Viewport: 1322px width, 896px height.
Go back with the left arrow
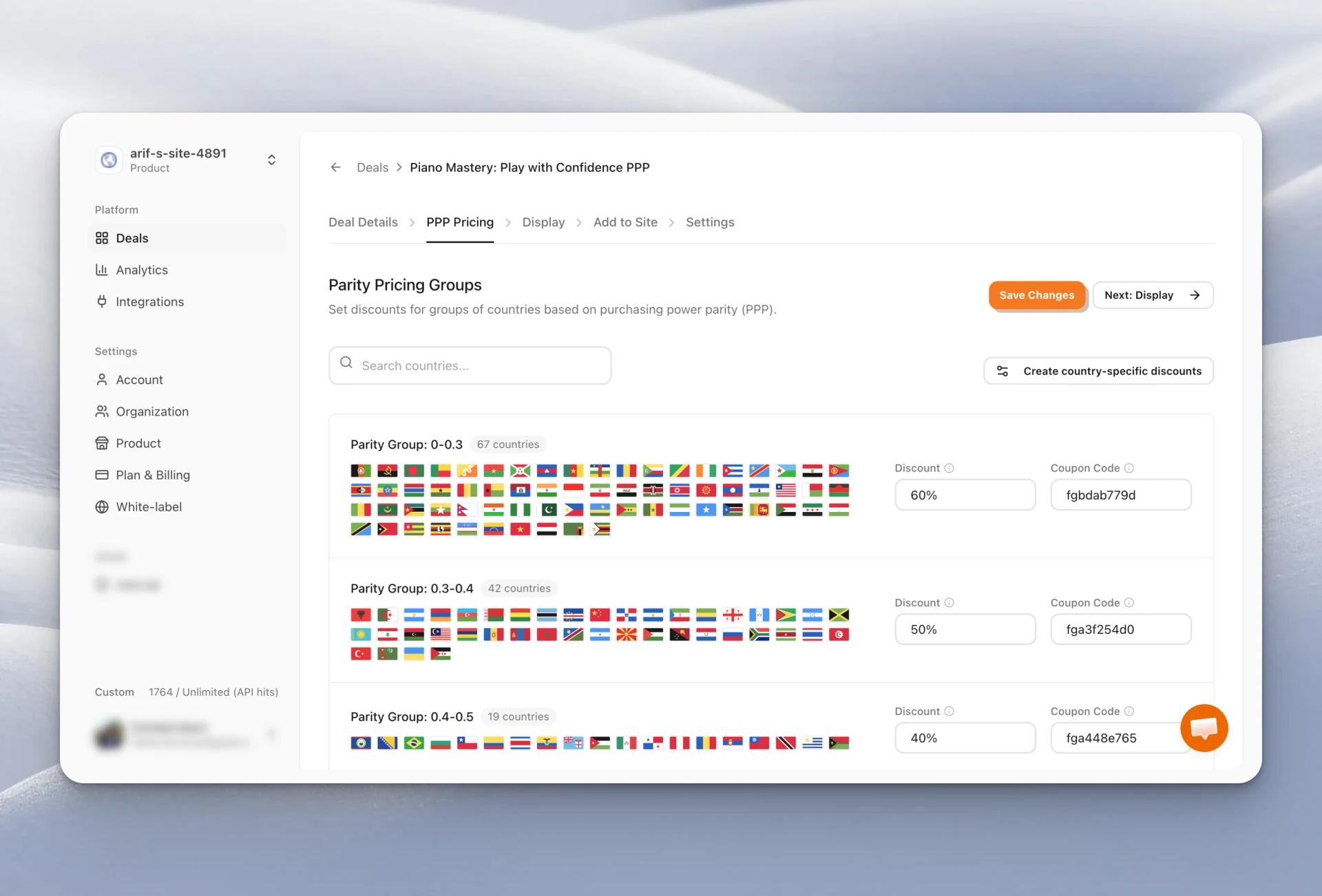[335, 167]
